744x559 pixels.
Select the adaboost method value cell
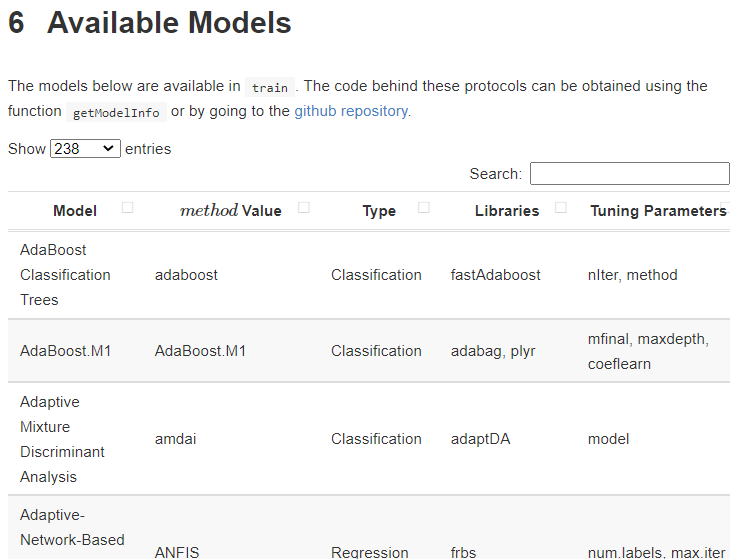[186, 275]
